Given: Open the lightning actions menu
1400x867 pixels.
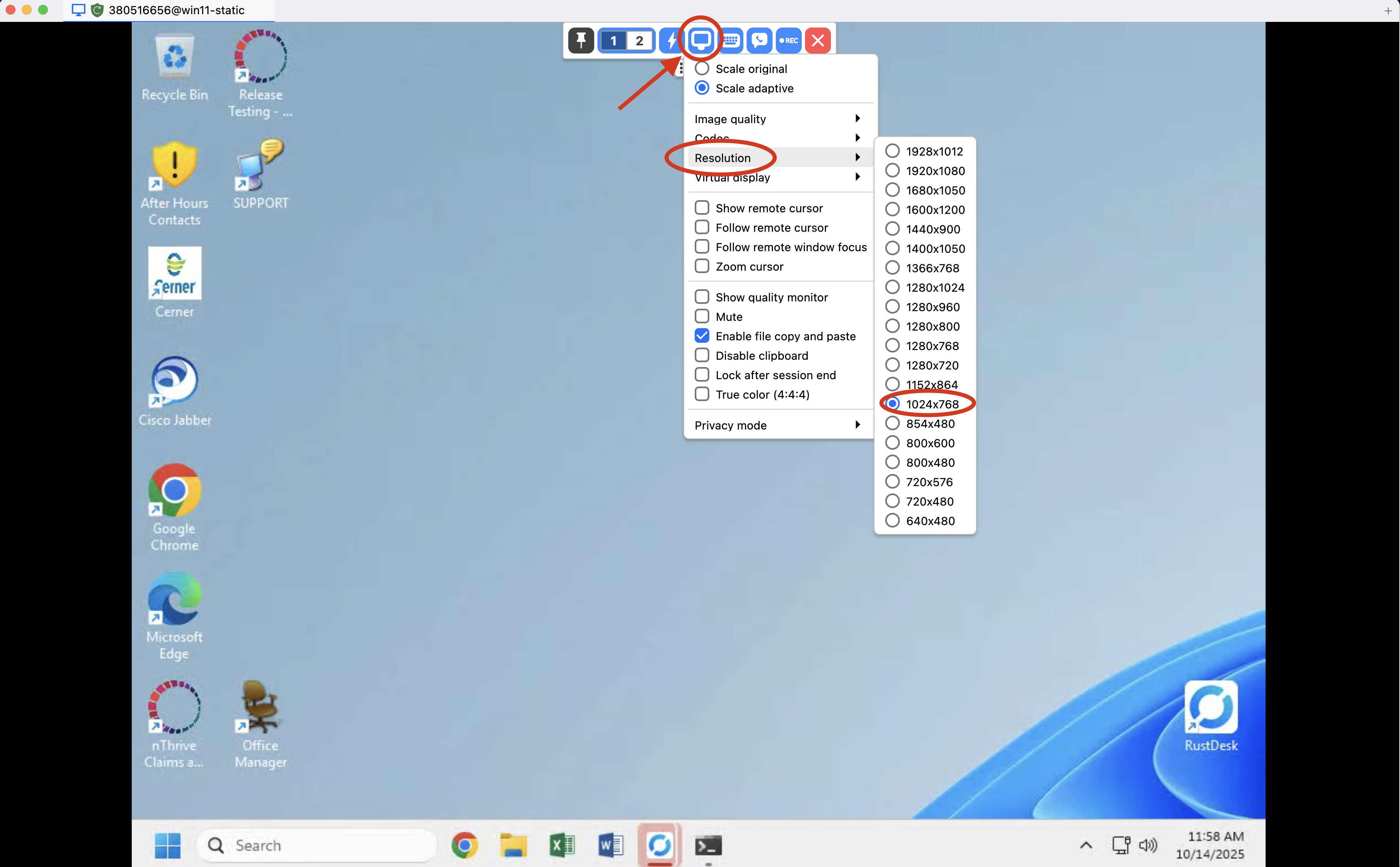Looking at the screenshot, I should (x=671, y=40).
